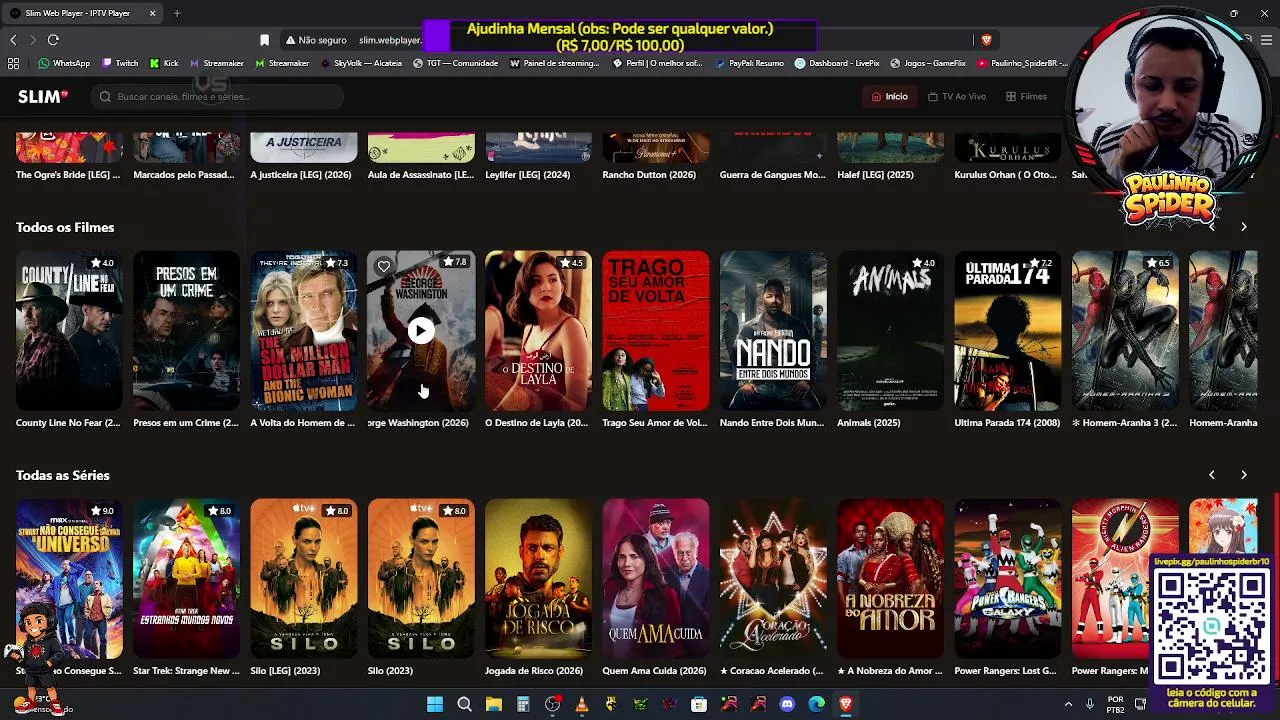Click the 'Kurulus Orhan' title
The height and width of the screenshot is (720, 1280).
click(1006, 175)
